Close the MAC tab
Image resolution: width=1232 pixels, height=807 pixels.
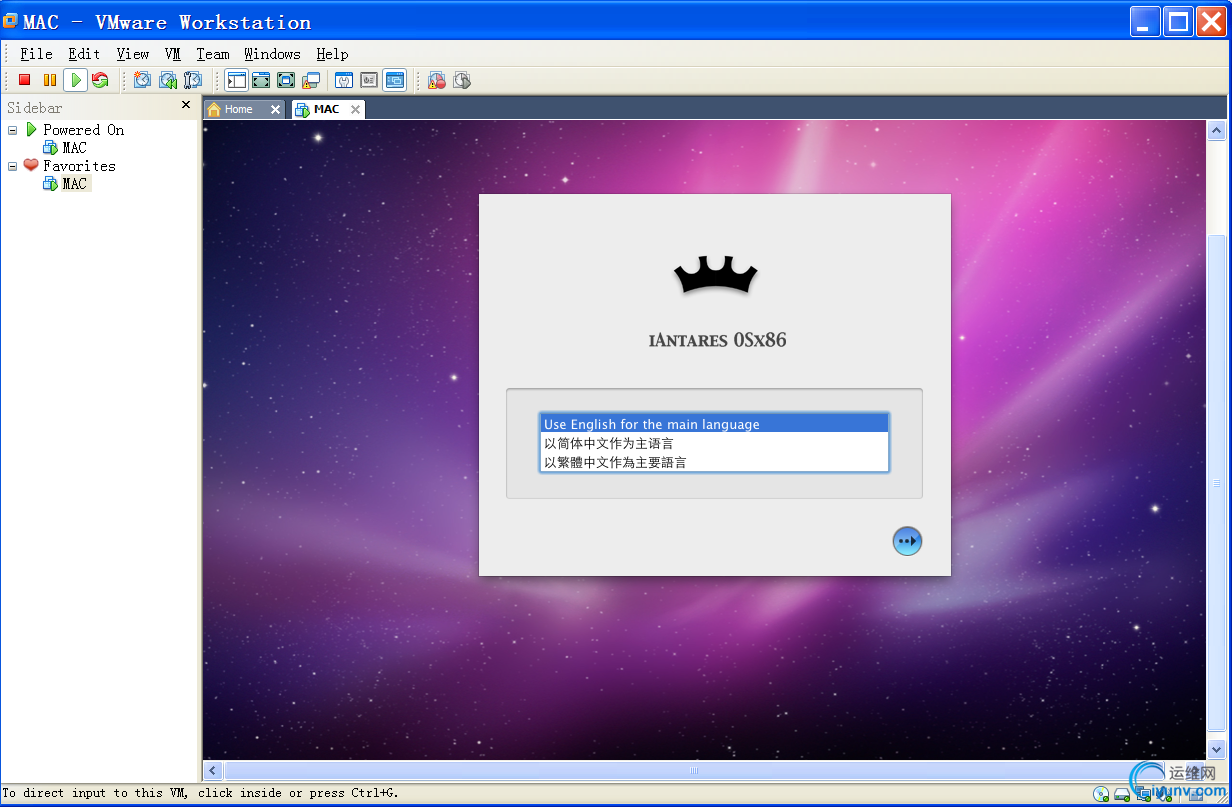[354, 109]
